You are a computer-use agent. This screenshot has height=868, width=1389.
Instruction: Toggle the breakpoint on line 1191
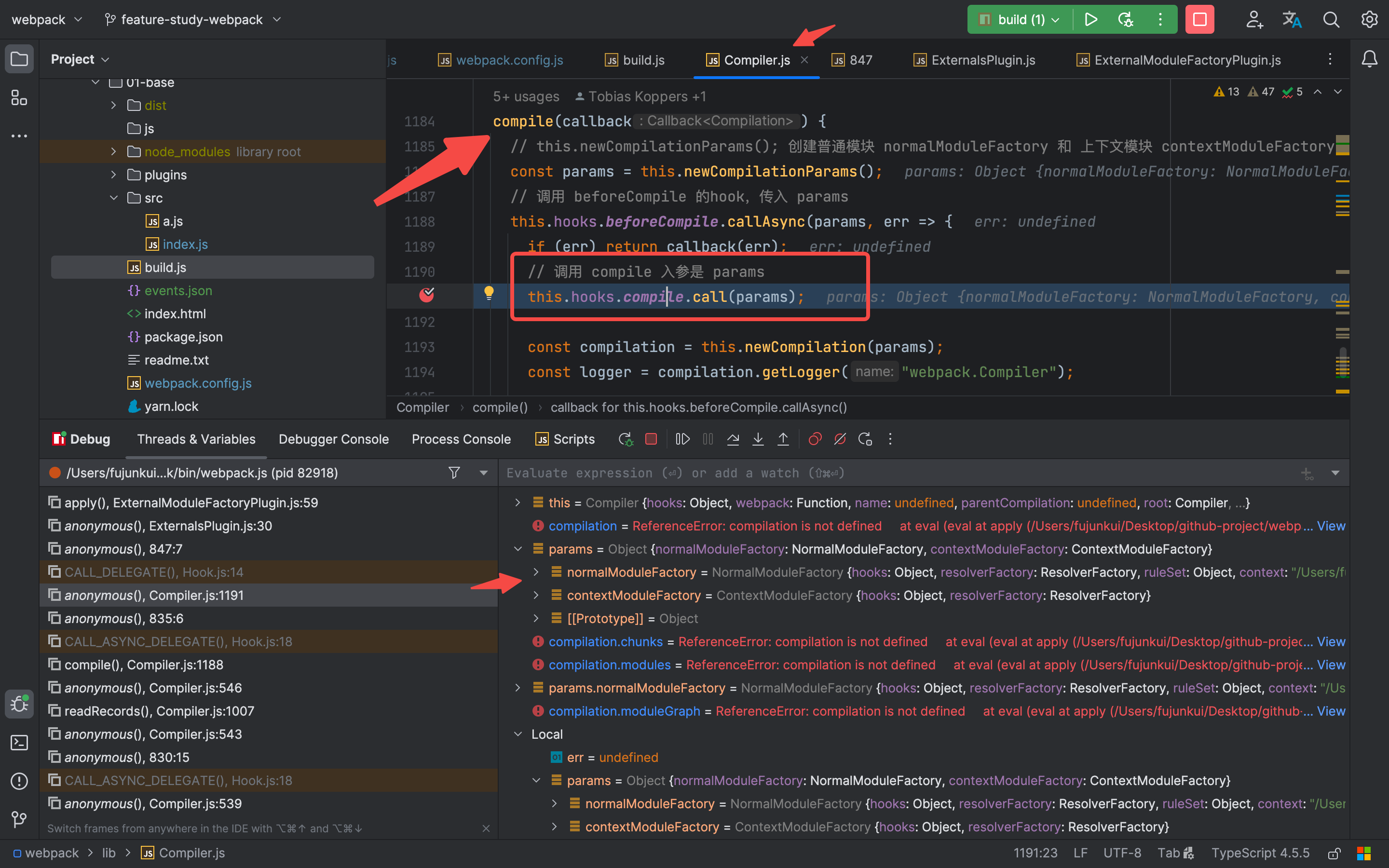click(426, 296)
